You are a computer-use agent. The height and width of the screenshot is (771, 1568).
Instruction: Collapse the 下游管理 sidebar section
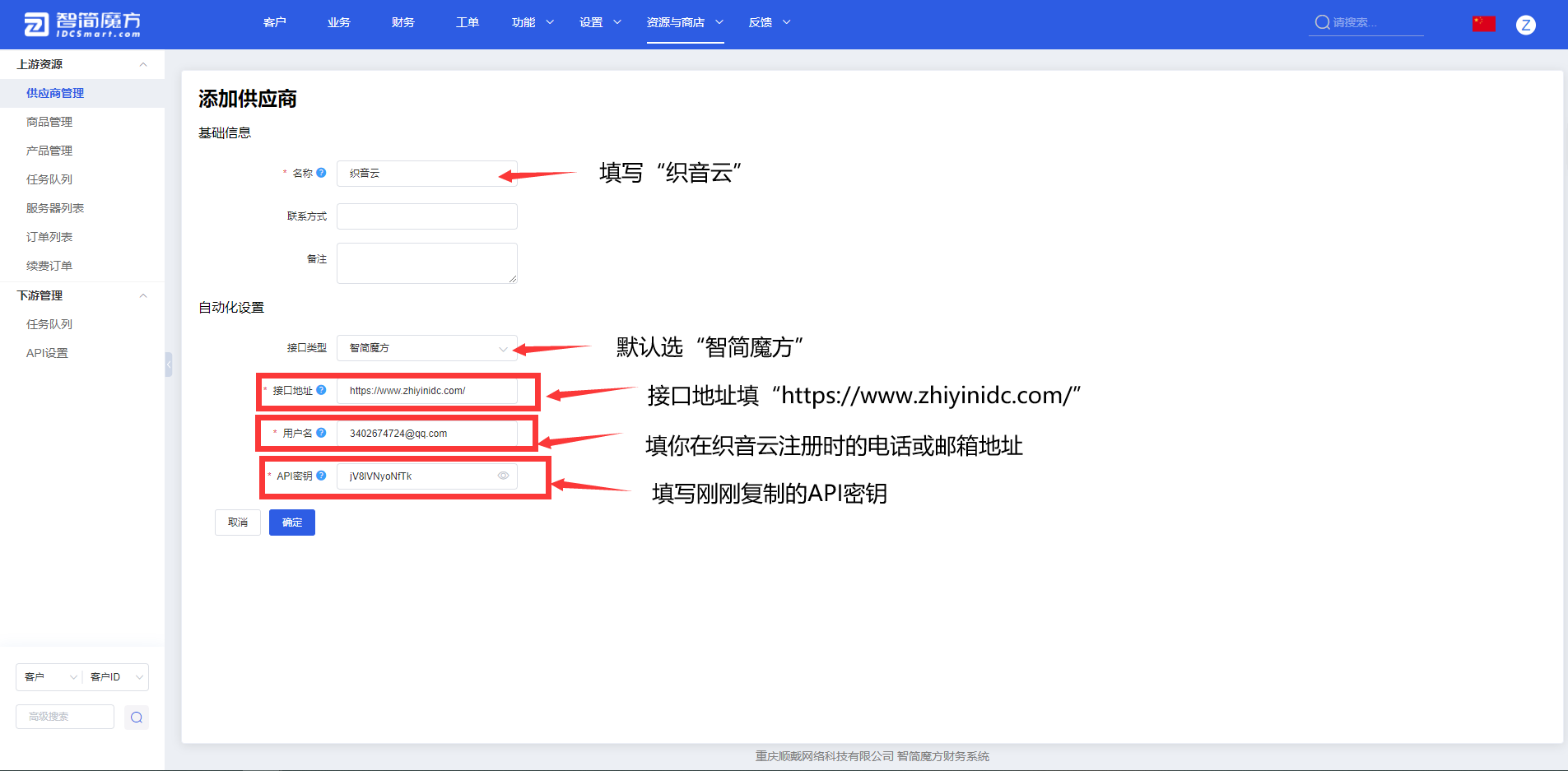tap(143, 295)
